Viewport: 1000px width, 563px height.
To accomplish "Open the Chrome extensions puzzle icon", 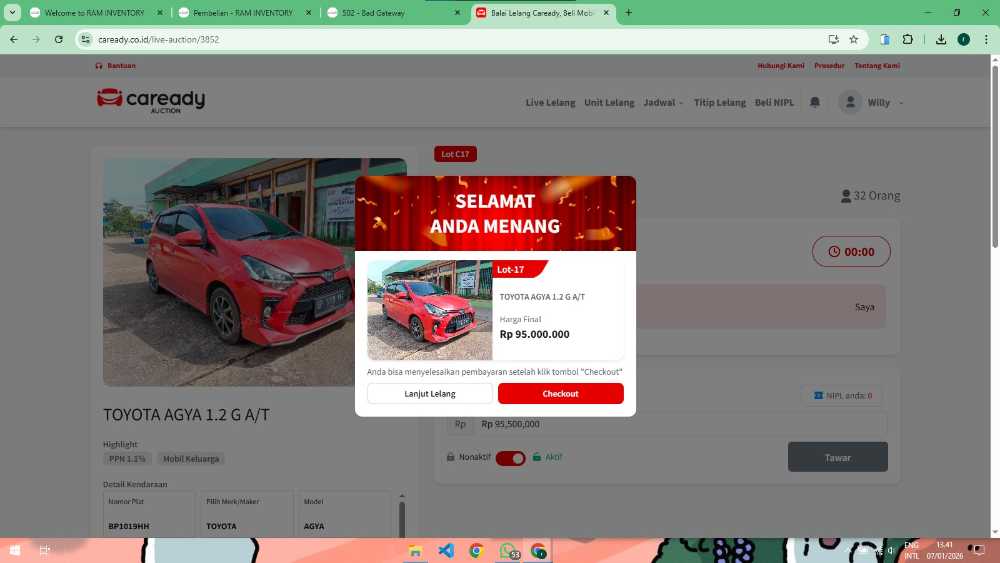I will tap(908, 39).
